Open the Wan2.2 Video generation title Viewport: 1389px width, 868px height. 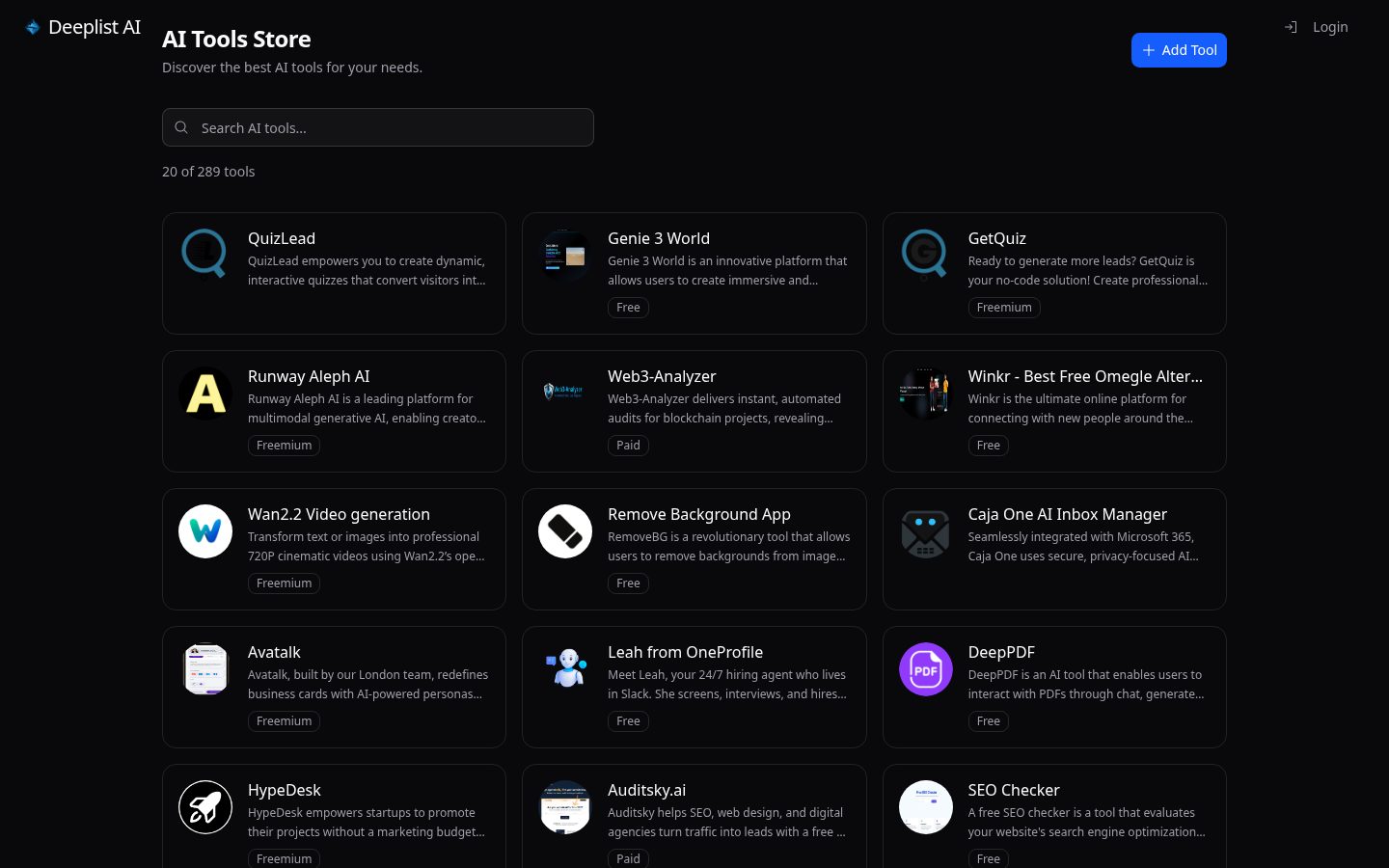click(339, 514)
